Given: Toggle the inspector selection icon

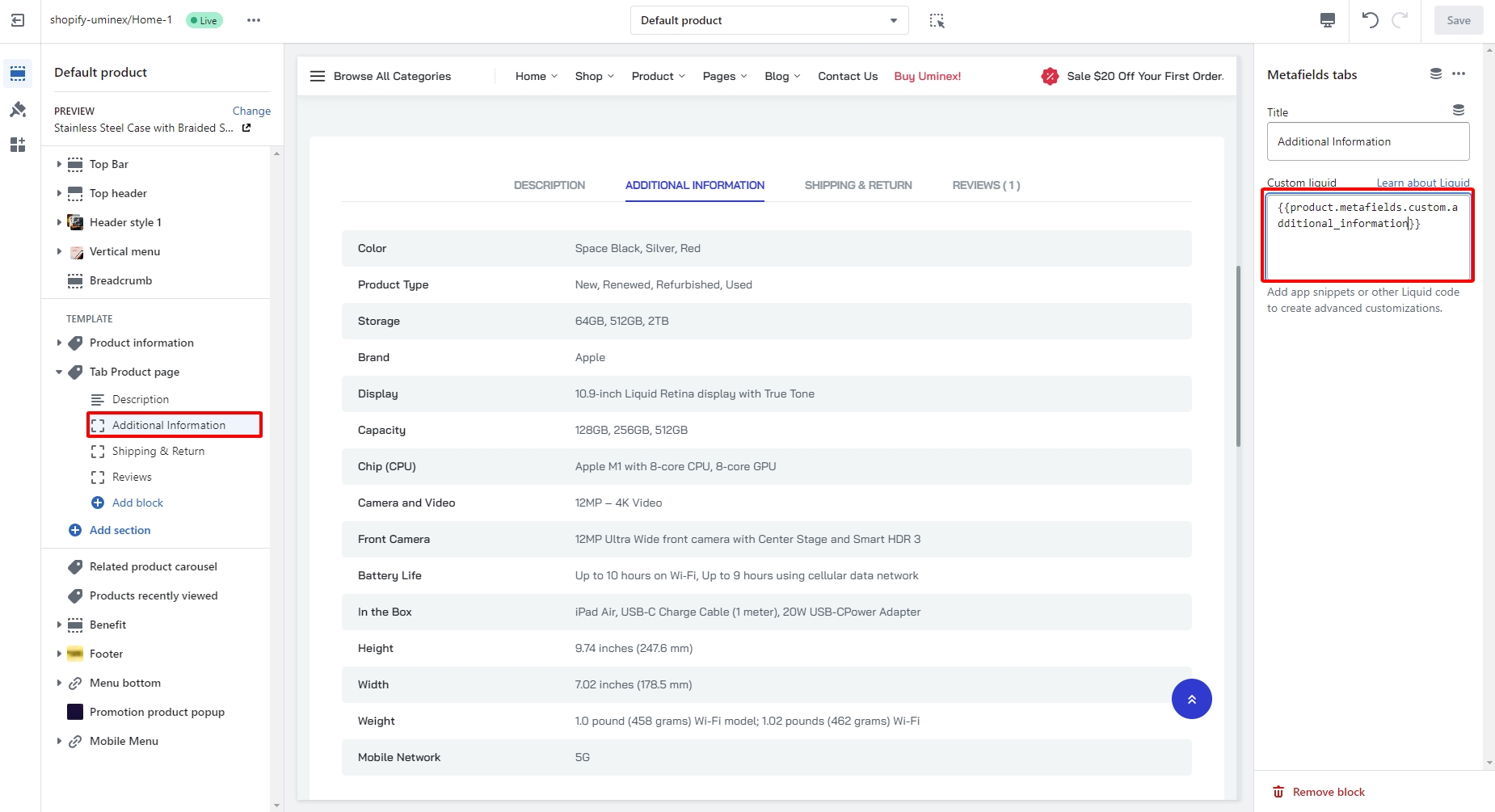Looking at the screenshot, I should 937,20.
